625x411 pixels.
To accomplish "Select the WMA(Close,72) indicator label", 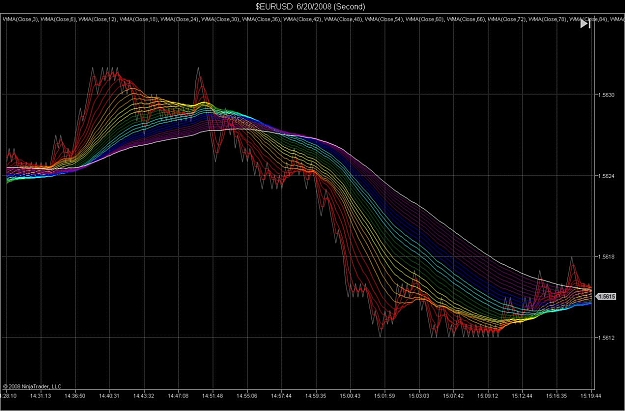I will (x=507, y=19).
